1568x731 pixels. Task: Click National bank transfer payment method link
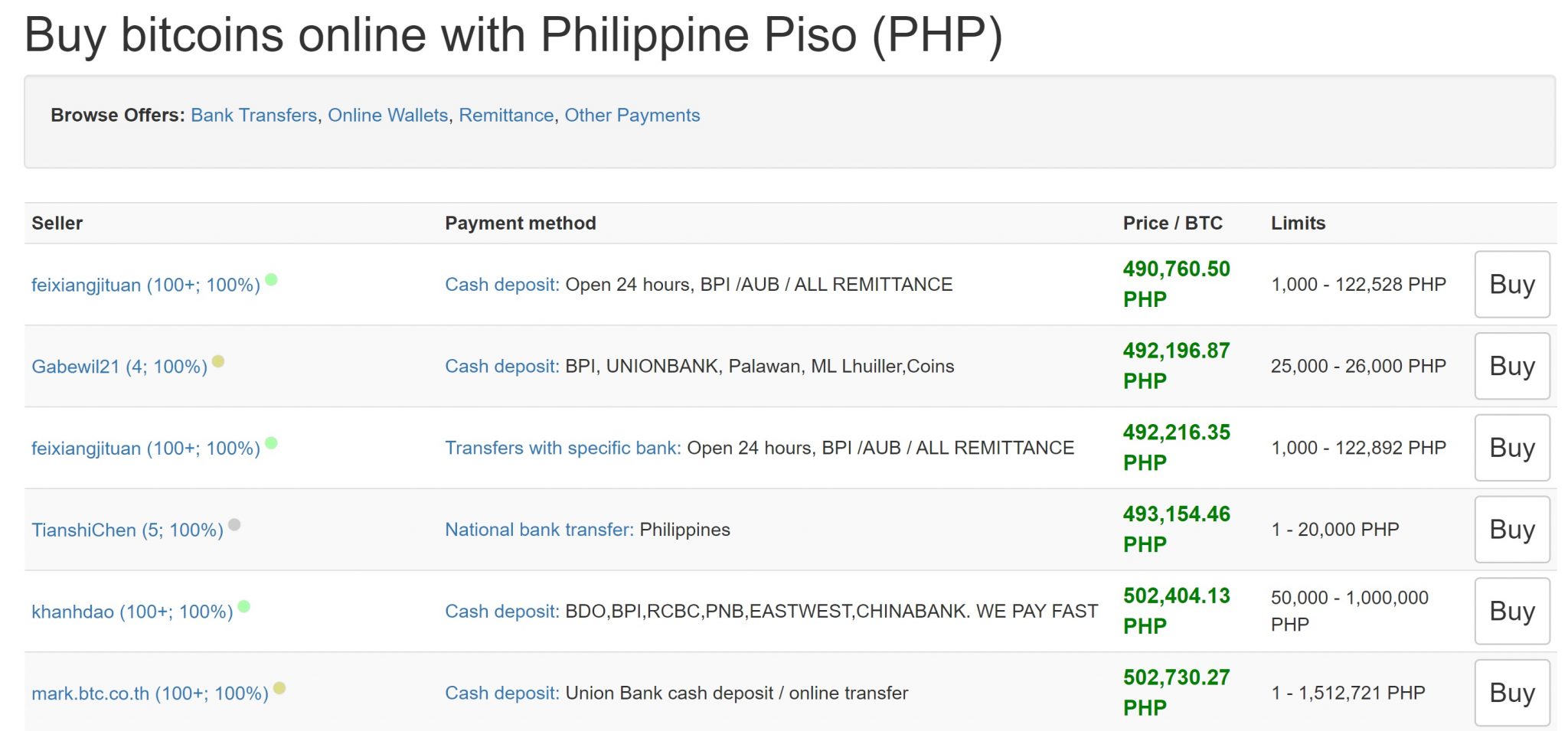click(538, 530)
